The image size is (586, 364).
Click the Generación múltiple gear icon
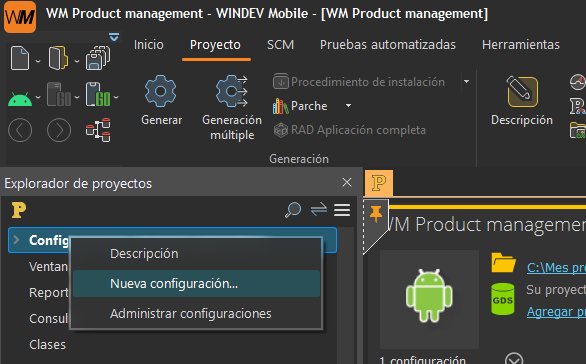(x=231, y=91)
